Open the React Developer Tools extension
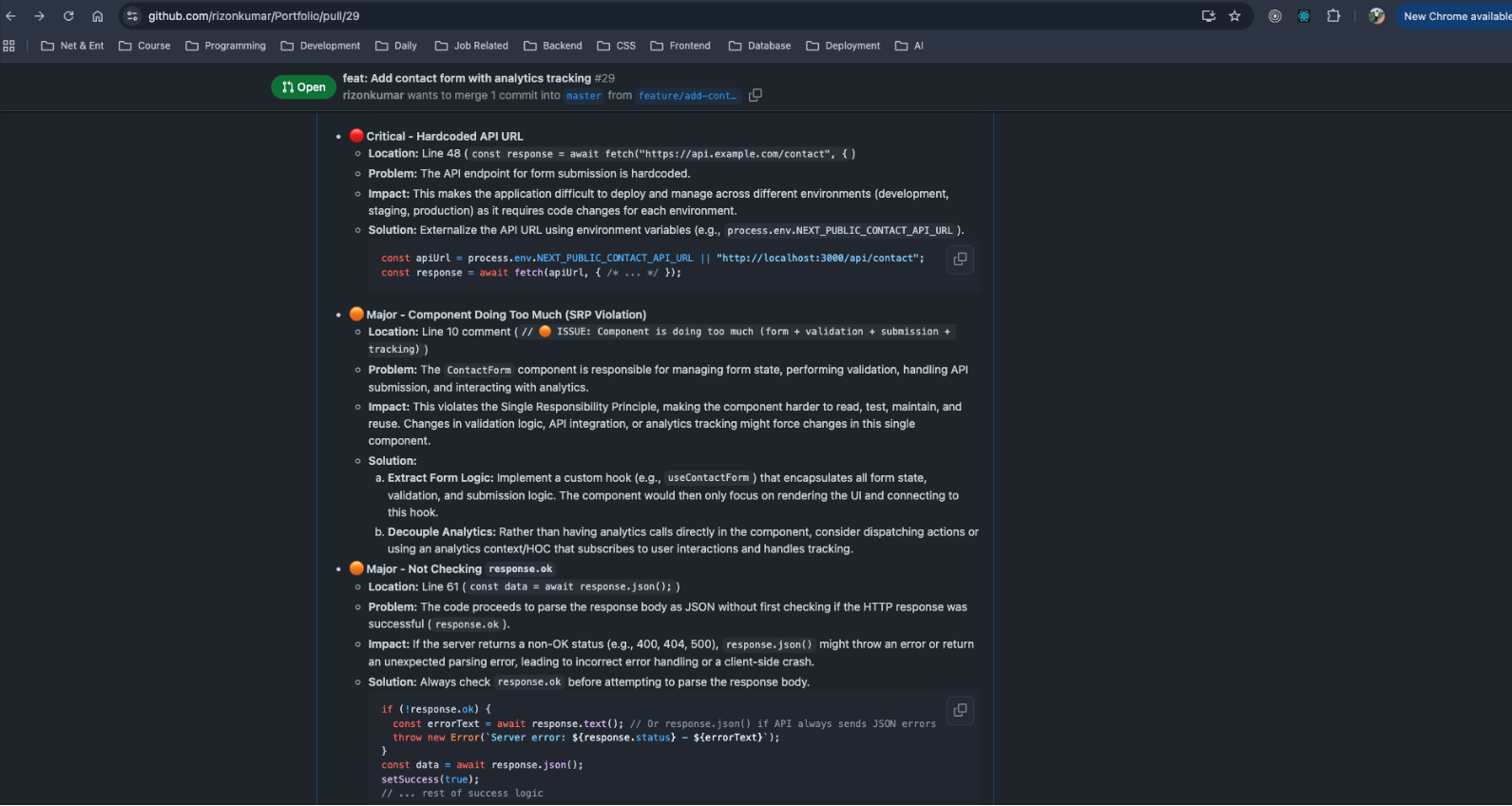The width and height of the screenshot is (1512, 806). pyautogui.click(x=1304, y=16)
